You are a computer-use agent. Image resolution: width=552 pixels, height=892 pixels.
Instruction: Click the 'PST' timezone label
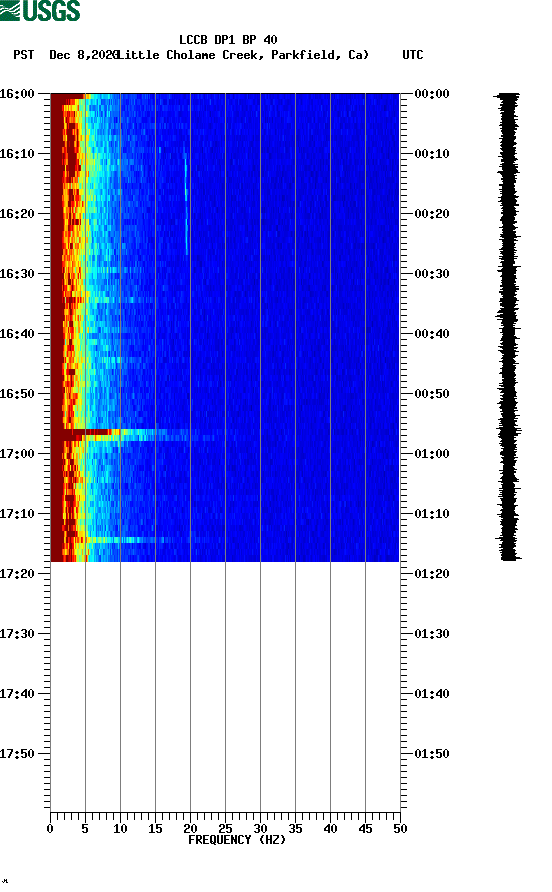click(x=23, y=55)
